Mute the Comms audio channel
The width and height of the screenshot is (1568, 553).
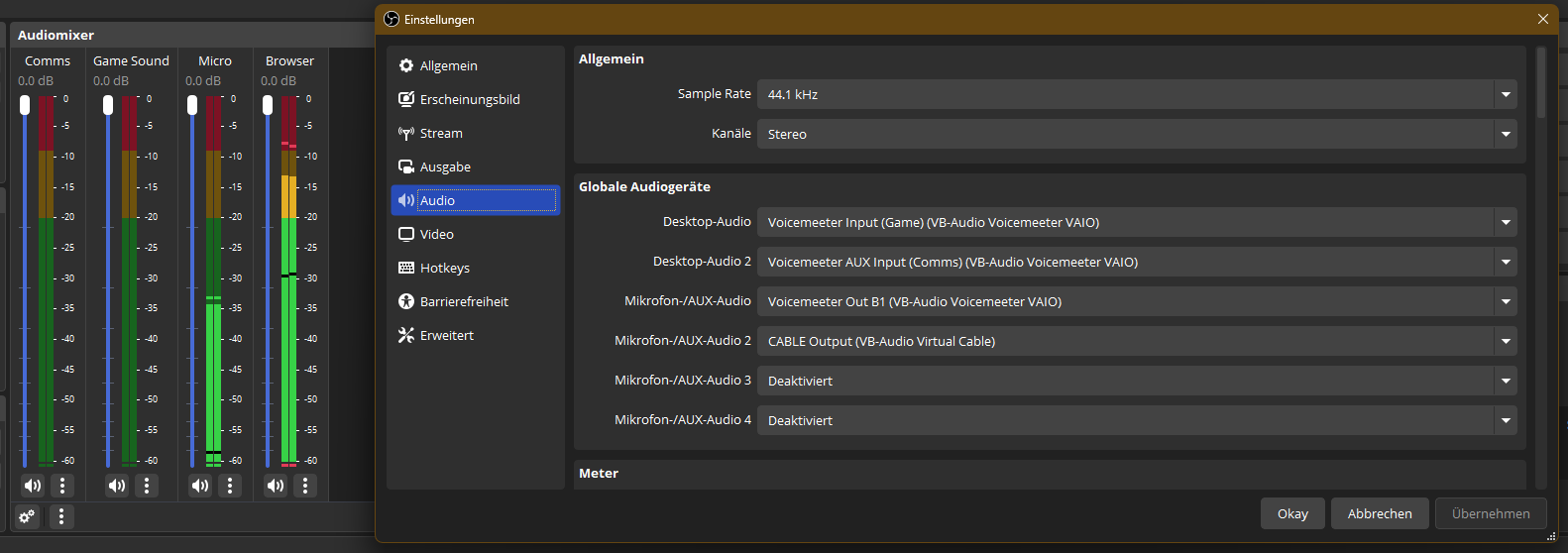point(33,486)
